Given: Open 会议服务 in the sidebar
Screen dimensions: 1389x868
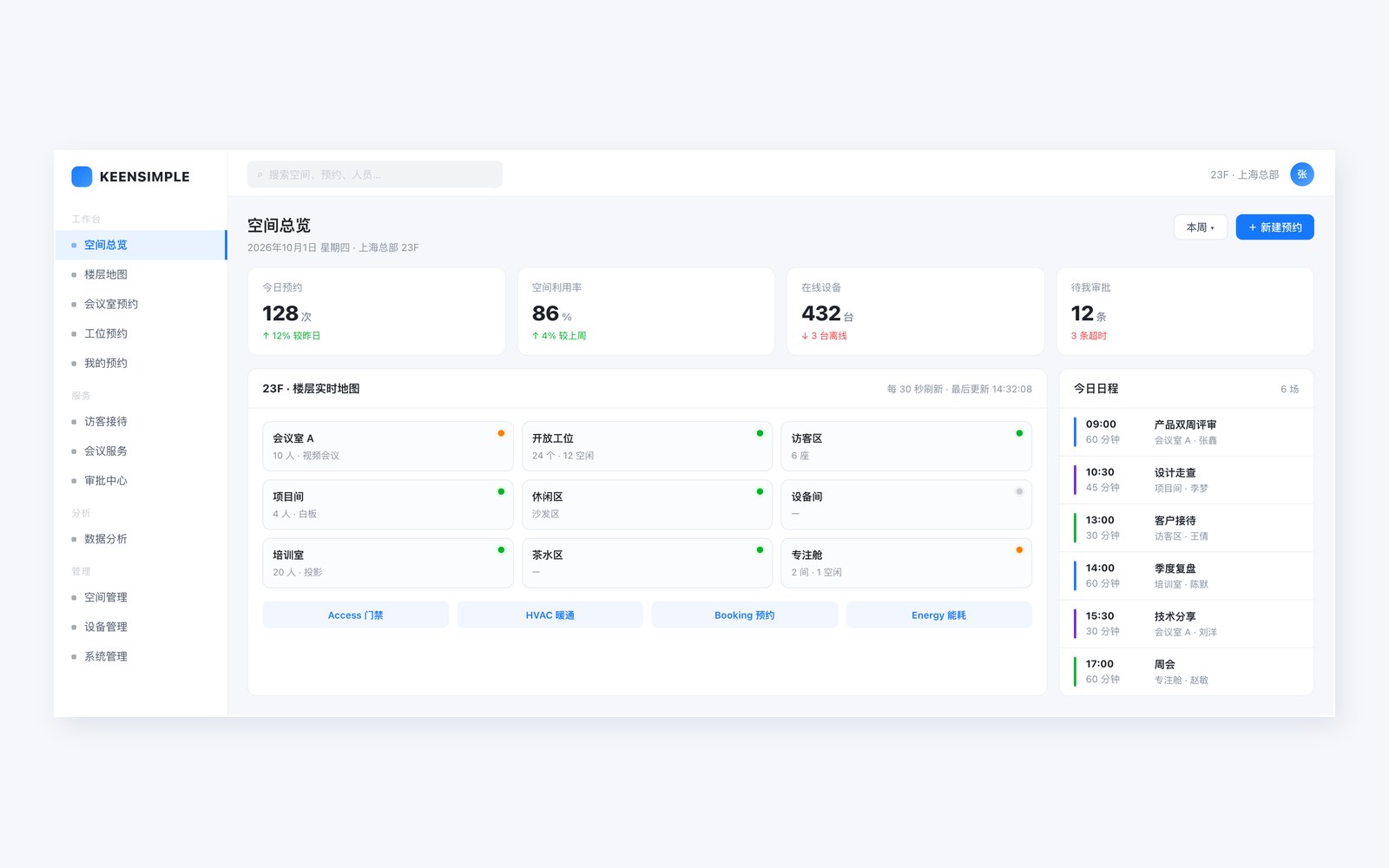Looking at the screenshot, I should 141,451.
